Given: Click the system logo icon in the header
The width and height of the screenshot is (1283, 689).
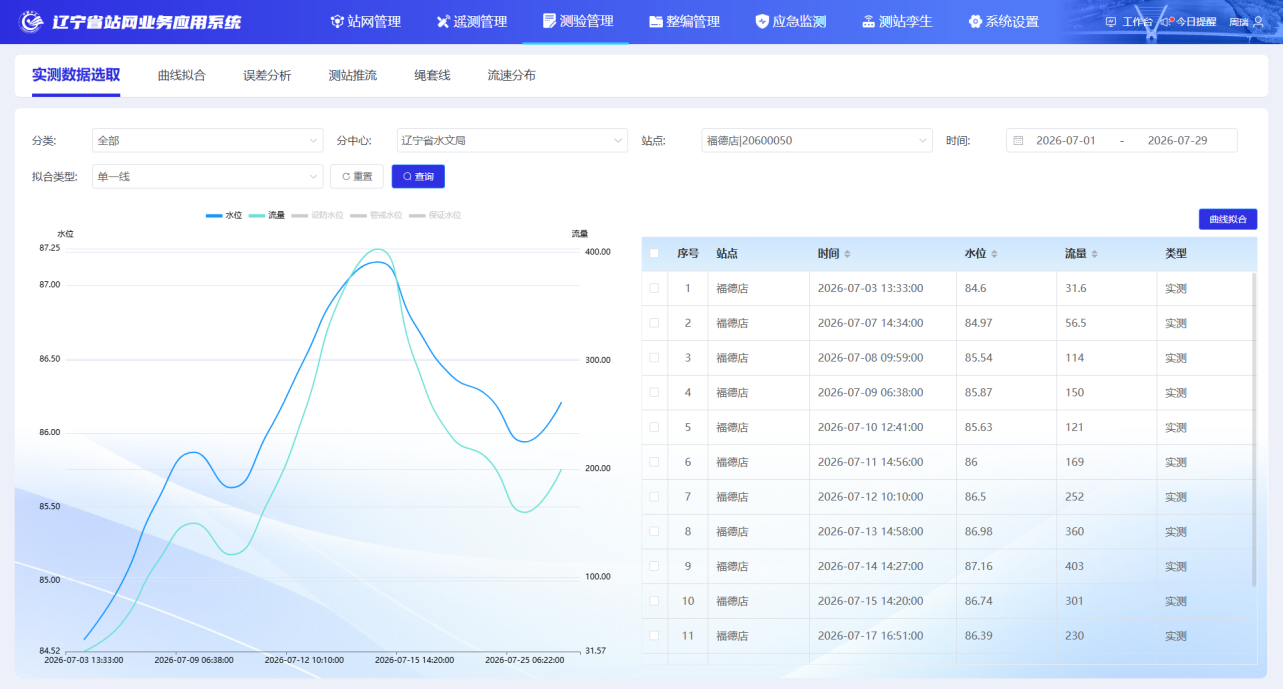Looking at the screenshot, I should point(32,22).
